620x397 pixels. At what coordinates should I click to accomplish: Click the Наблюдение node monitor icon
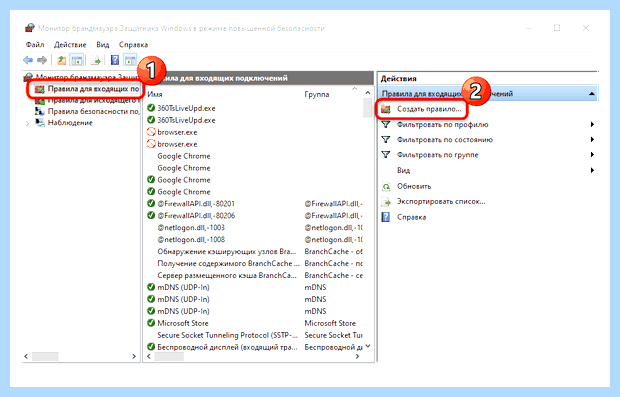[40, 123]
